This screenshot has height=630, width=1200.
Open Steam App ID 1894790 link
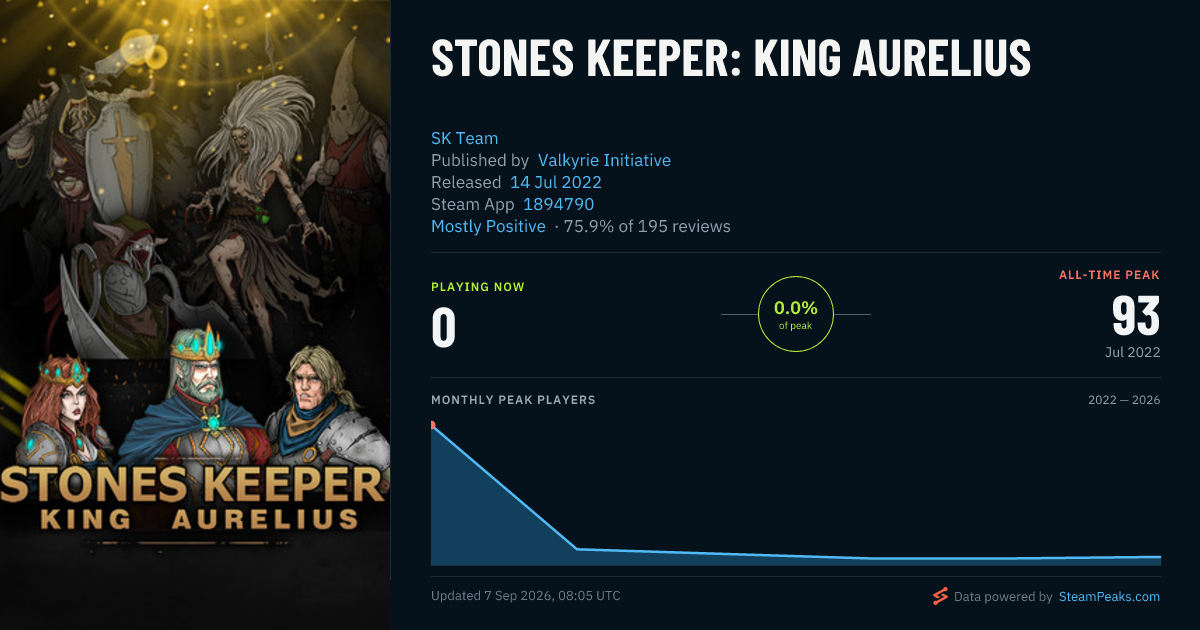(x=558, y=204)
